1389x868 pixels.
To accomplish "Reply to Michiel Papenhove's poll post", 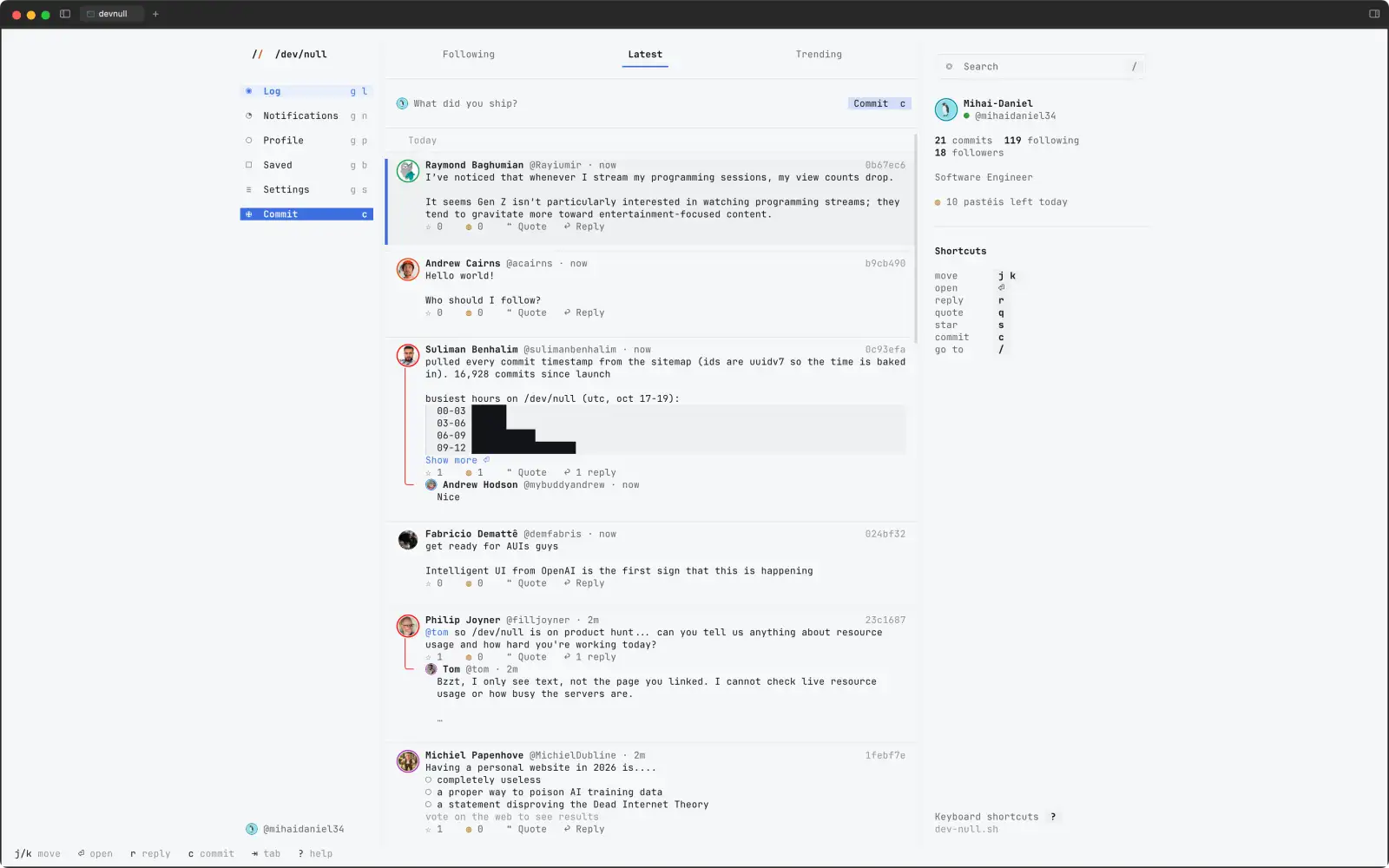I will 584,829.
